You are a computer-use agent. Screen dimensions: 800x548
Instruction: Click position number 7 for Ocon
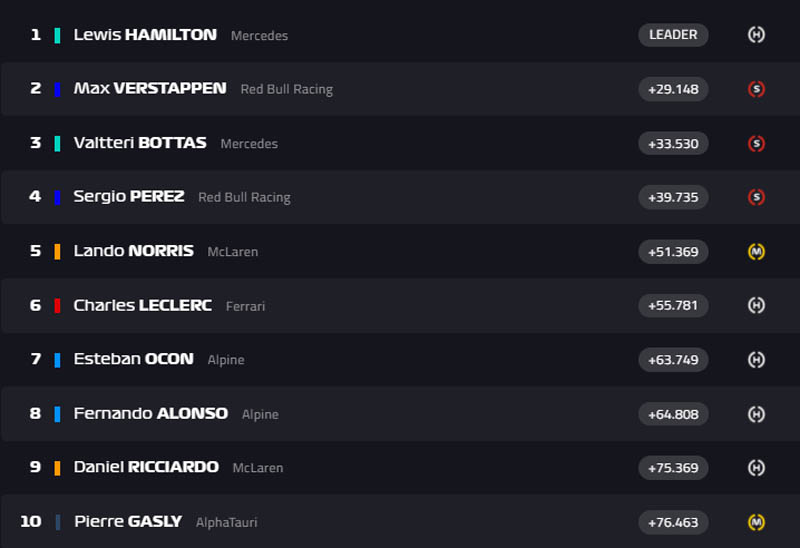tap(36, 359)
